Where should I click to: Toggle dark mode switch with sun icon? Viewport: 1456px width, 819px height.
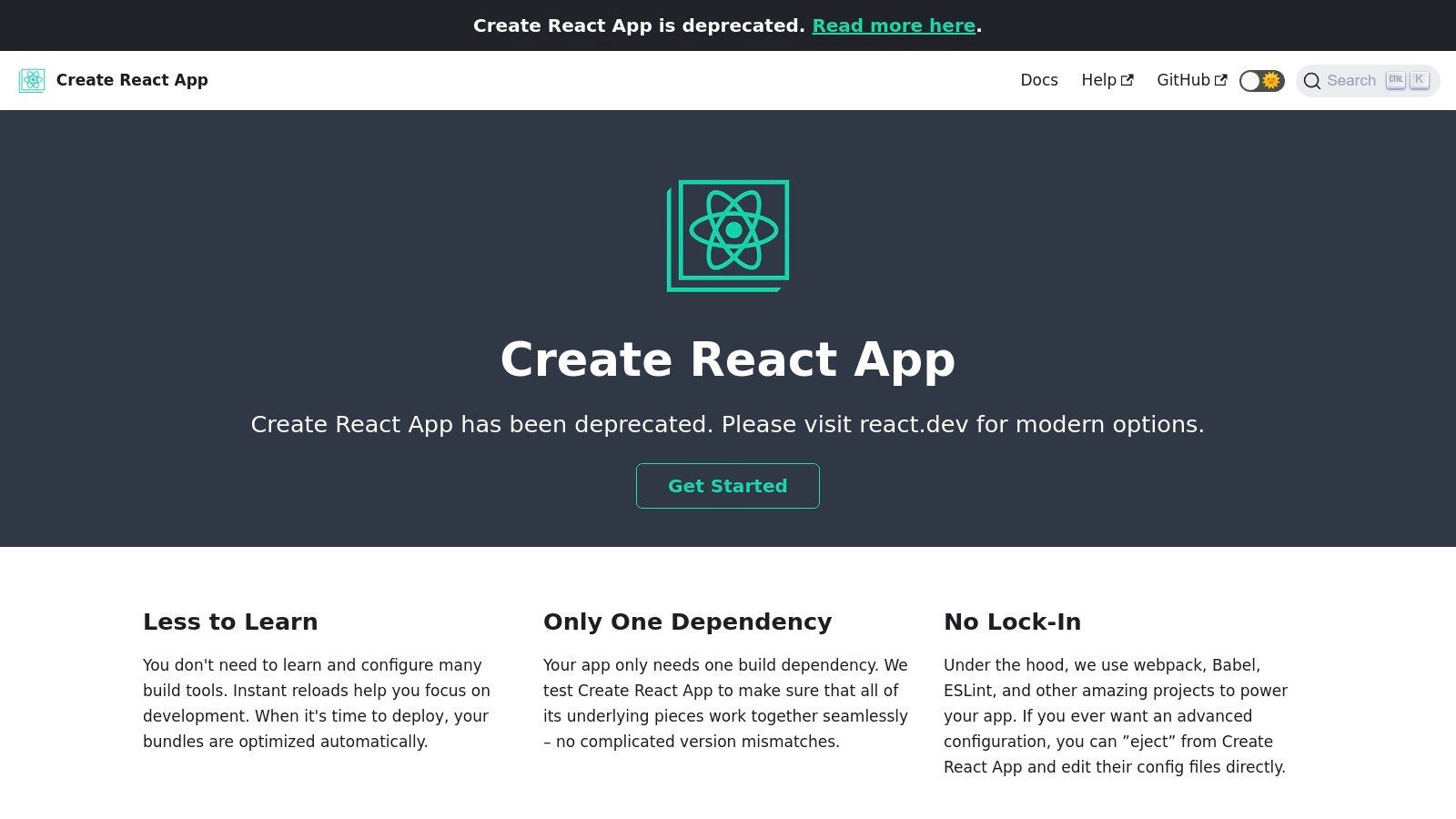tap(1261, 81)
